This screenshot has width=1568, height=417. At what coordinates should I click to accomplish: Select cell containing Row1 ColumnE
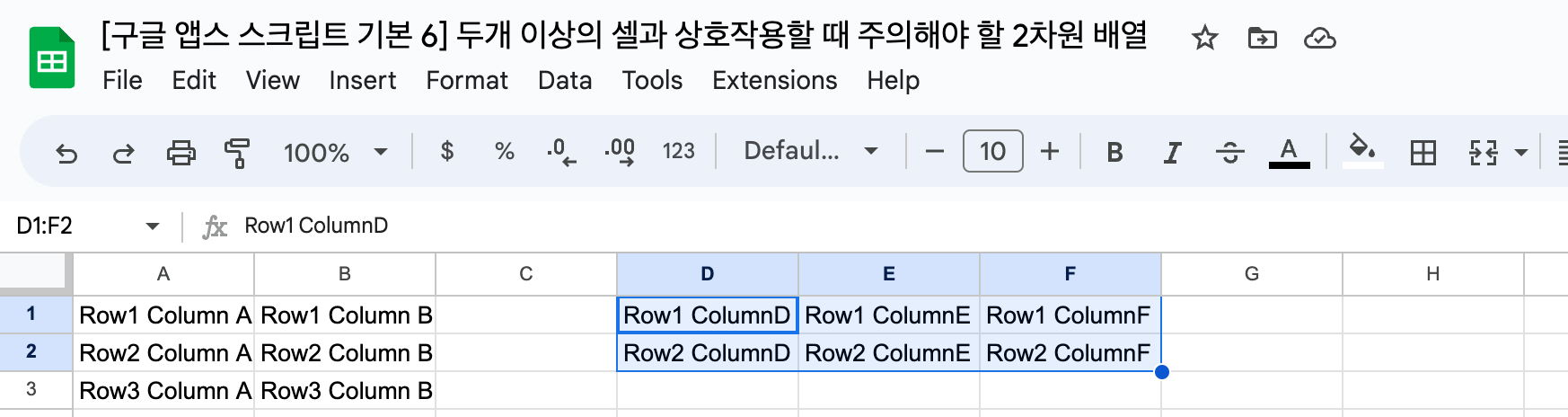889,315
